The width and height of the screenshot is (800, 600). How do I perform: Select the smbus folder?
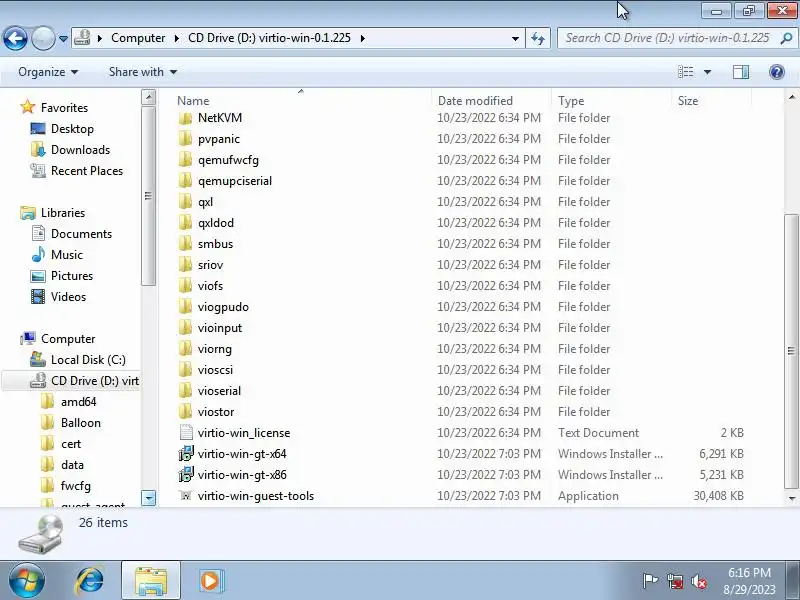pyautogui.click(x=215, y=244)
